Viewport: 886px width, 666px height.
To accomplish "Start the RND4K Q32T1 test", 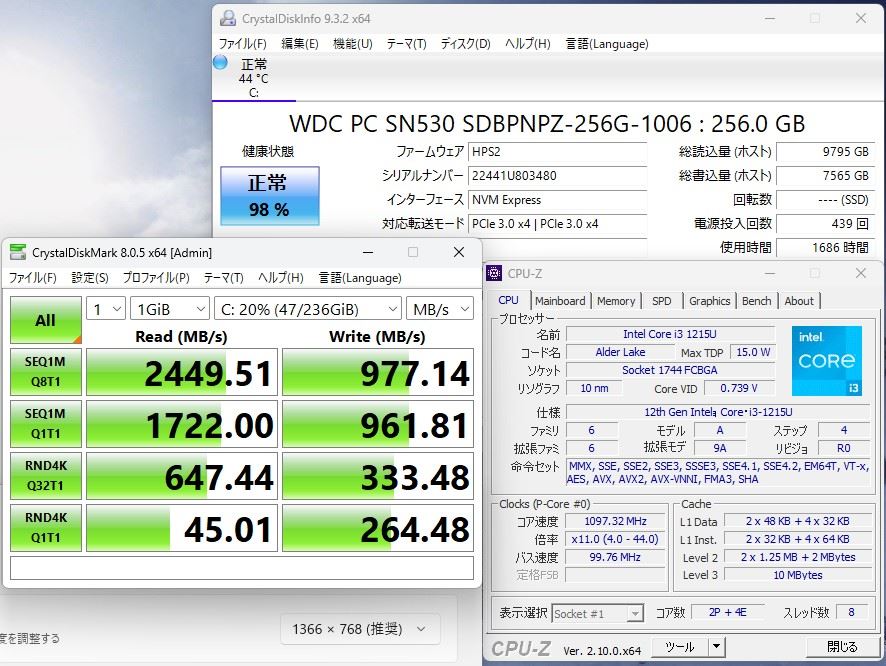I will pos(46,476).
